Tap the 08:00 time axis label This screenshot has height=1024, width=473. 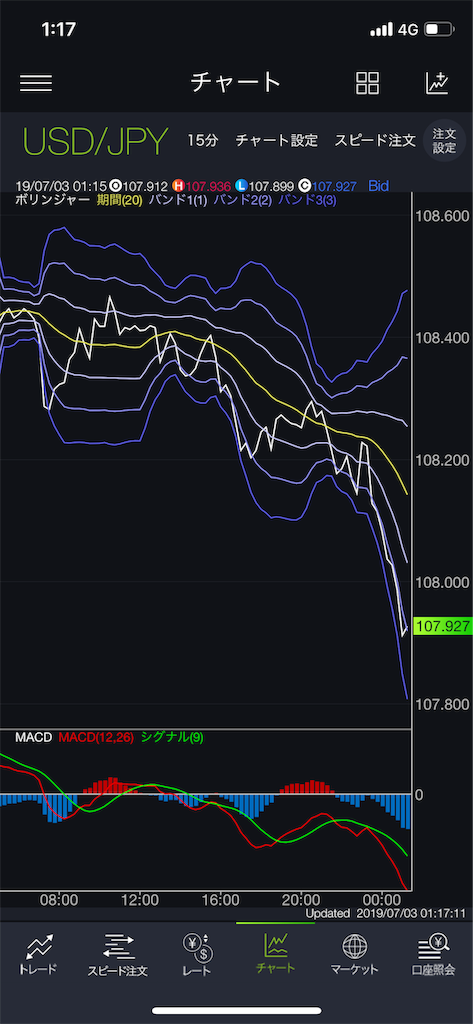click(x=59, y=899)
